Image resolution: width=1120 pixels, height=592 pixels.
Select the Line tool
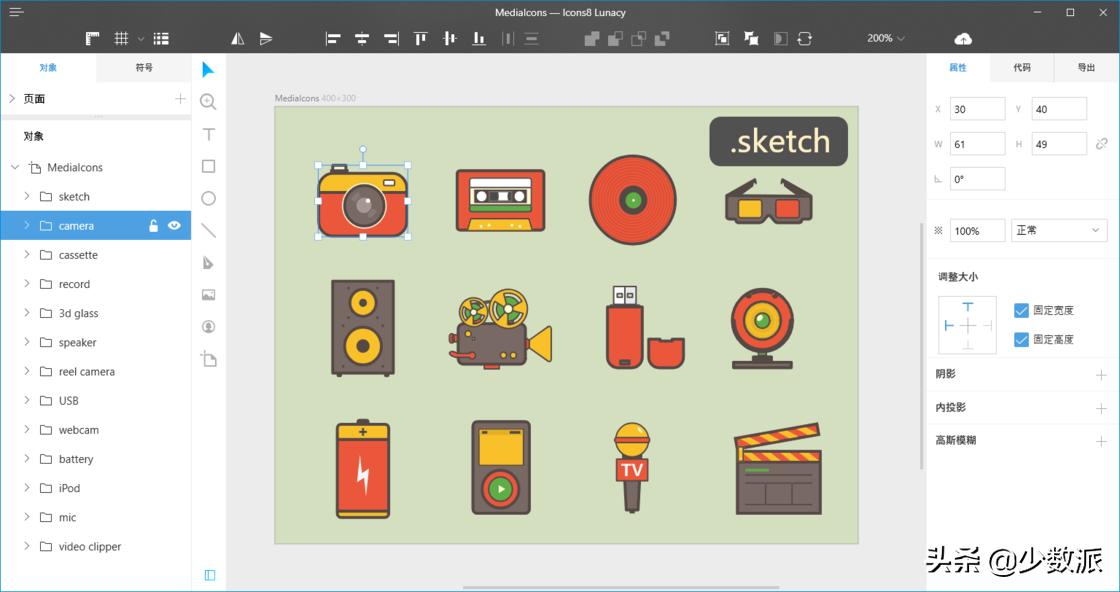[208, 230]
